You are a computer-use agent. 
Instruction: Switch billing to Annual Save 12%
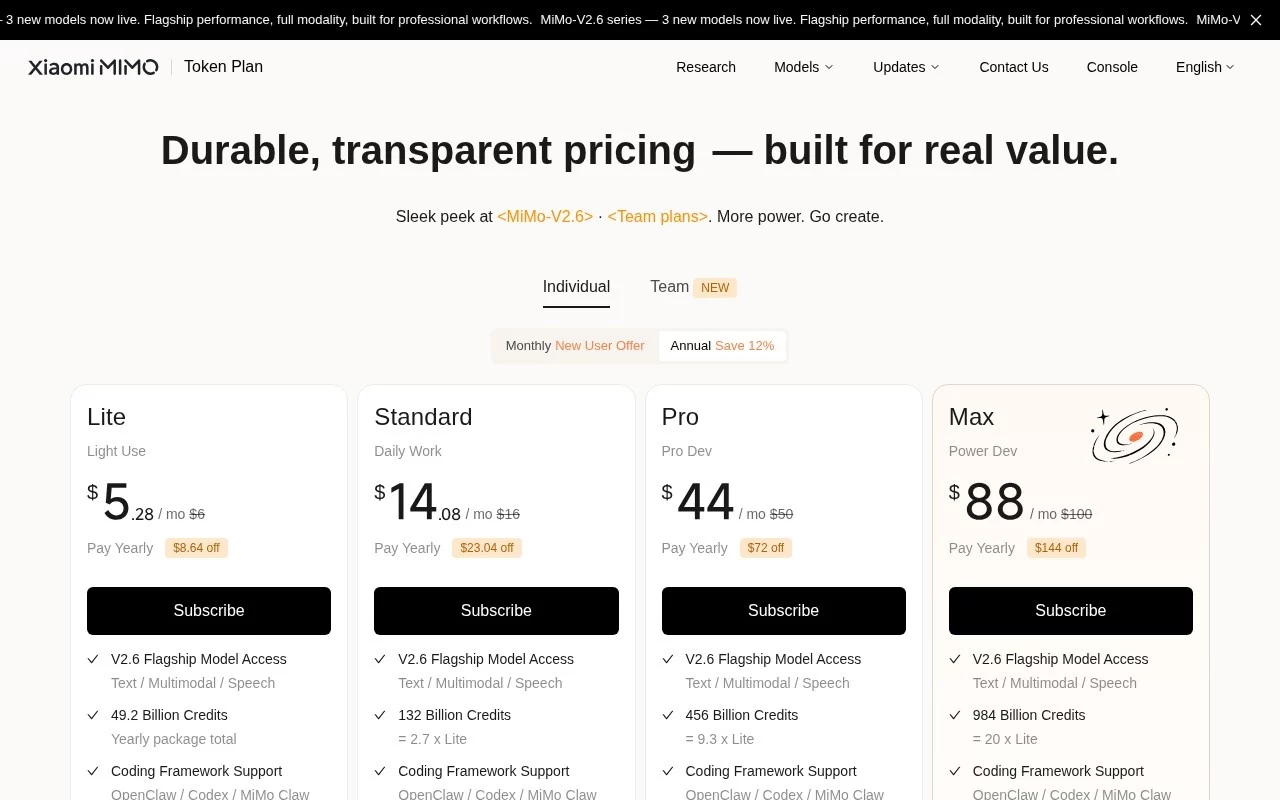pos(722,346)
